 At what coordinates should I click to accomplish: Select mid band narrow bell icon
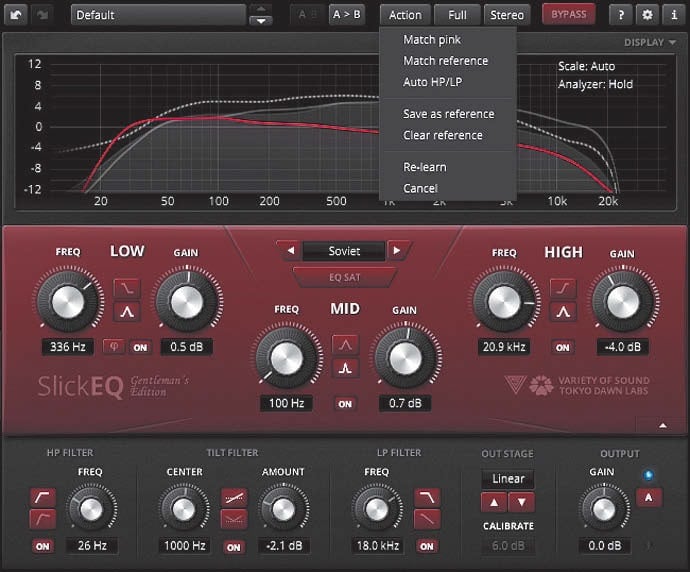pyautogui.click(x=345, y=368)
